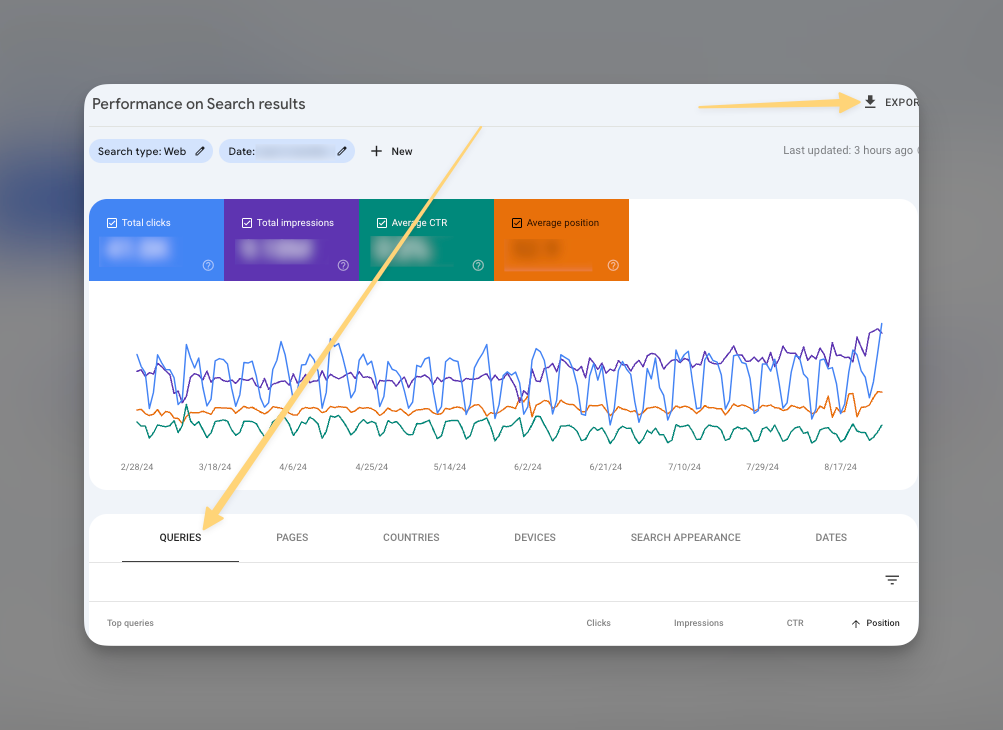Select the Dates tab
The width and height of the screenshot is (1003, 730).
coord(831,537)
